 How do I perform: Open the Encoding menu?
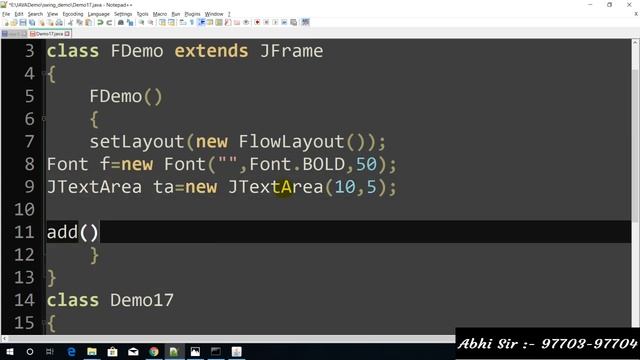tap(73, 14)
